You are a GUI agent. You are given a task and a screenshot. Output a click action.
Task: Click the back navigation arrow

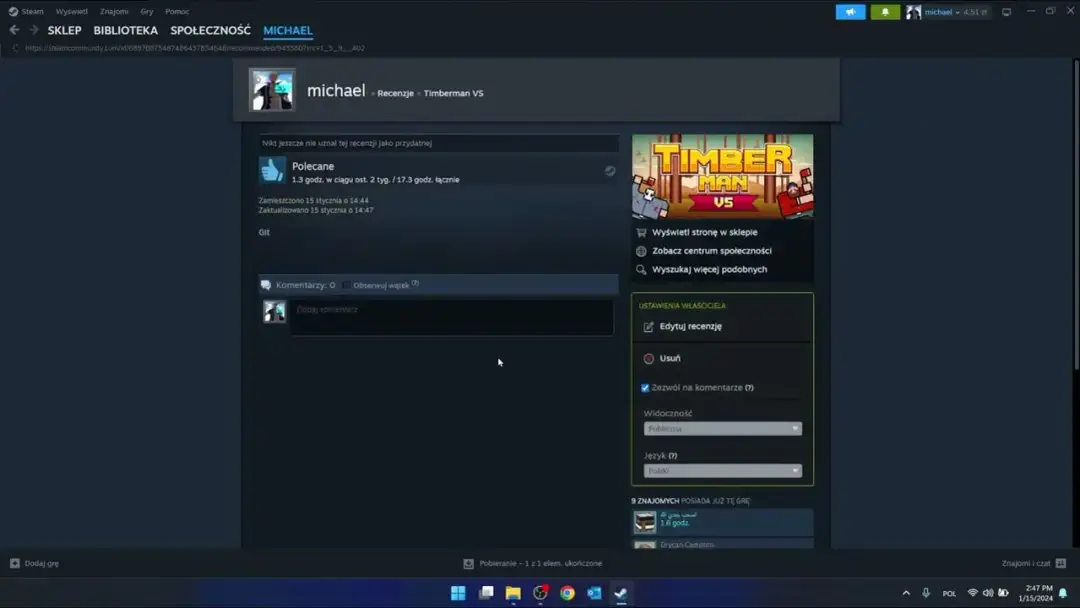click(13, 30)
